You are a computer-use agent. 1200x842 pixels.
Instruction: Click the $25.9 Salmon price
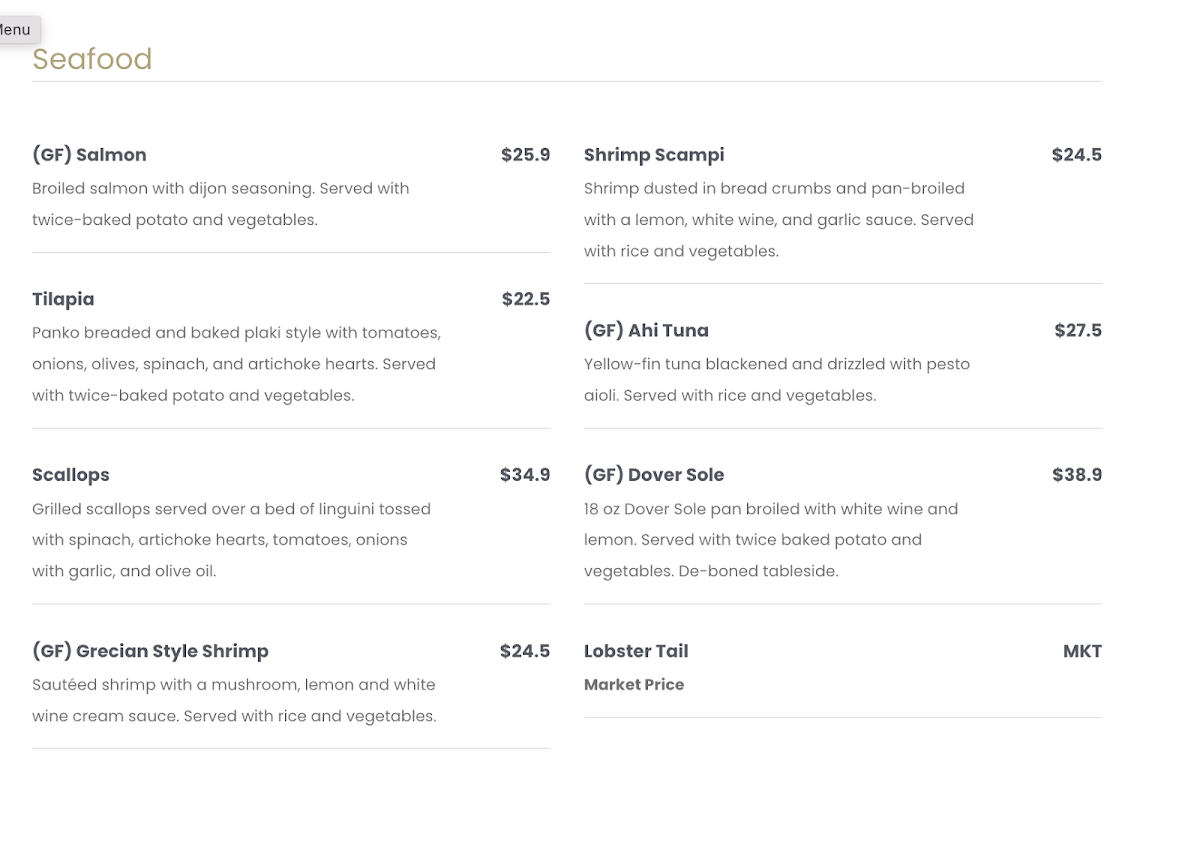pyautogui.click(x=525, y=155)
